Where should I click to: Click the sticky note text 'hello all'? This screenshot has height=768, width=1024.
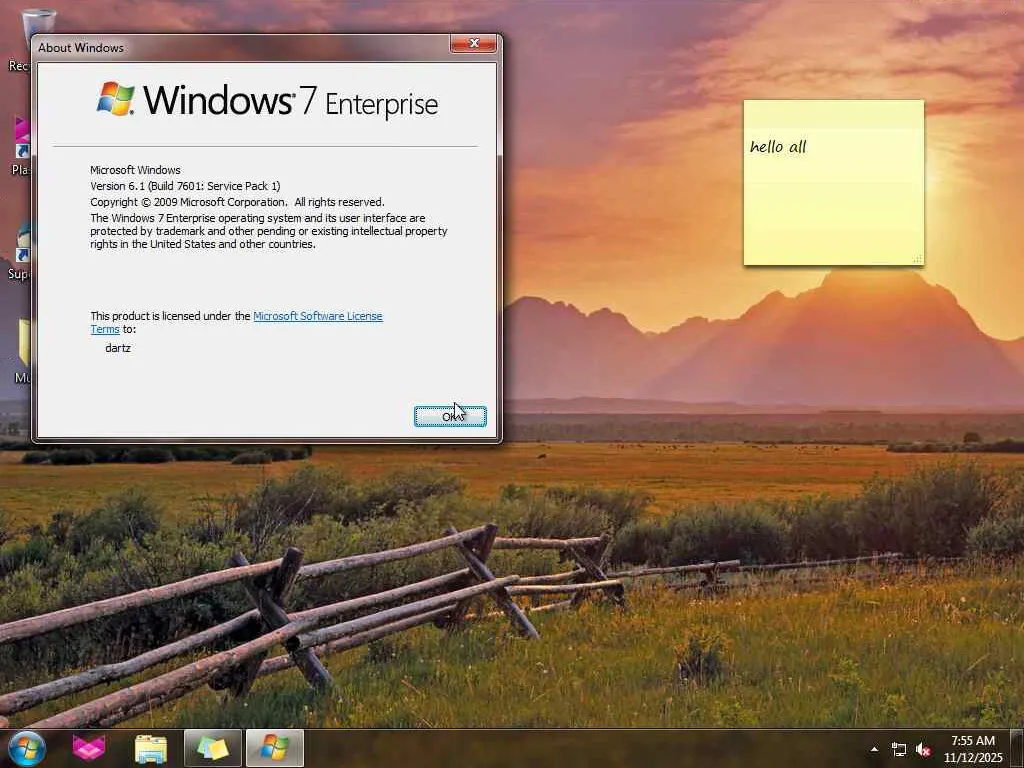click(x=778, y=146)
